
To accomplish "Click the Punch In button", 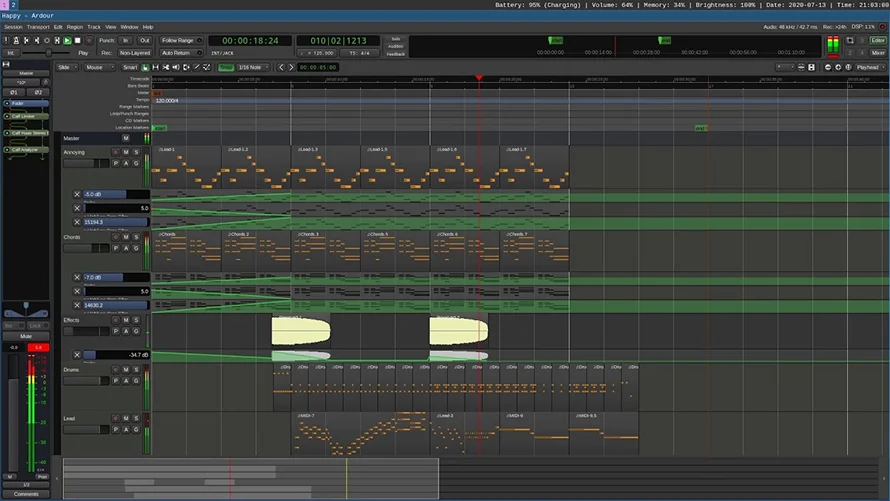I will pos(126,40).
